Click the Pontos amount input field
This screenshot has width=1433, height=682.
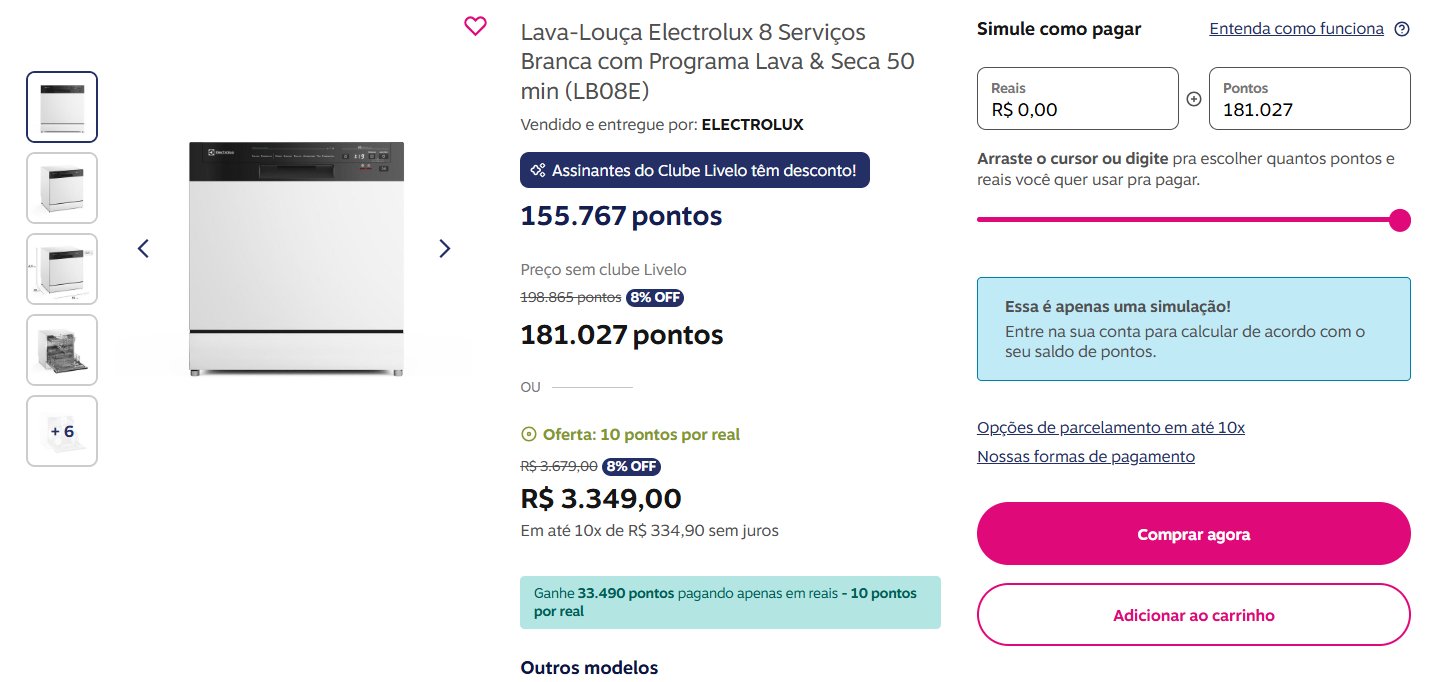[x=1310, y=99]
